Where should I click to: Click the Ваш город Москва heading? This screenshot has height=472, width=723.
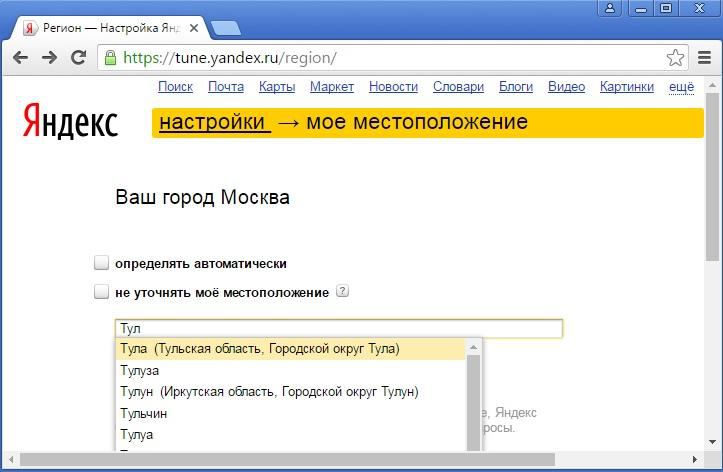click(x=202, y=197)
